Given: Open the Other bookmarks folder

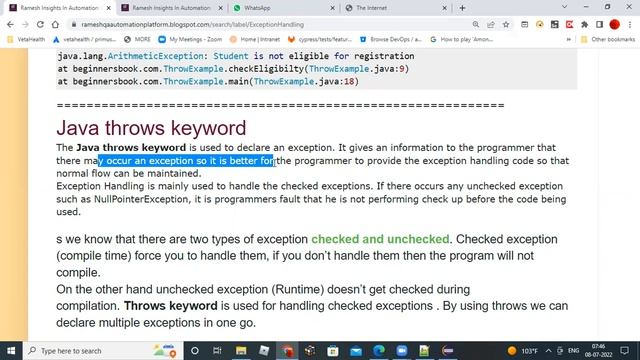Looking at the screenshot, I should (608, 40).
